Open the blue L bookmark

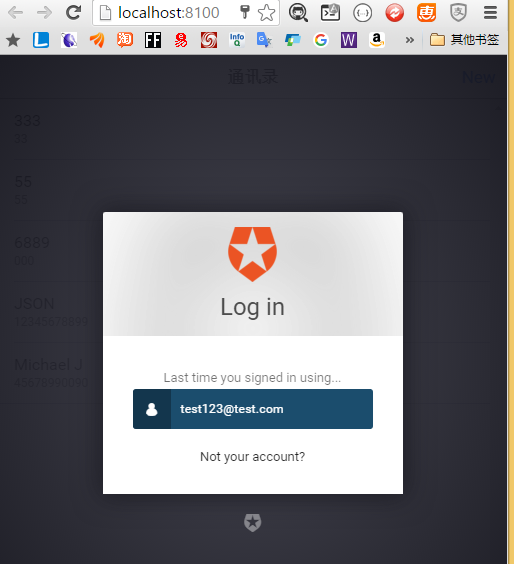pos(41,40)
